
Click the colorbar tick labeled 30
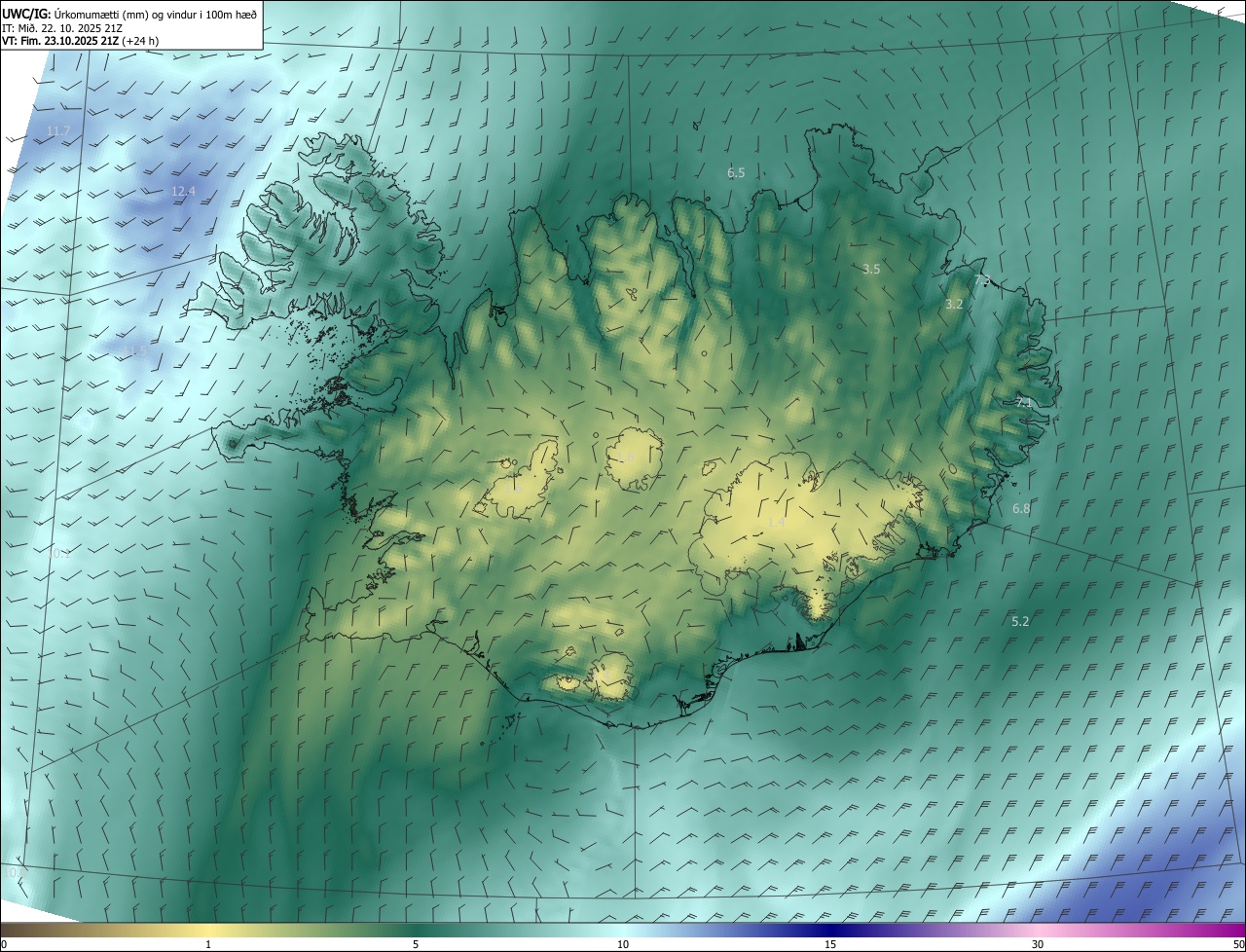(1038, 944)
